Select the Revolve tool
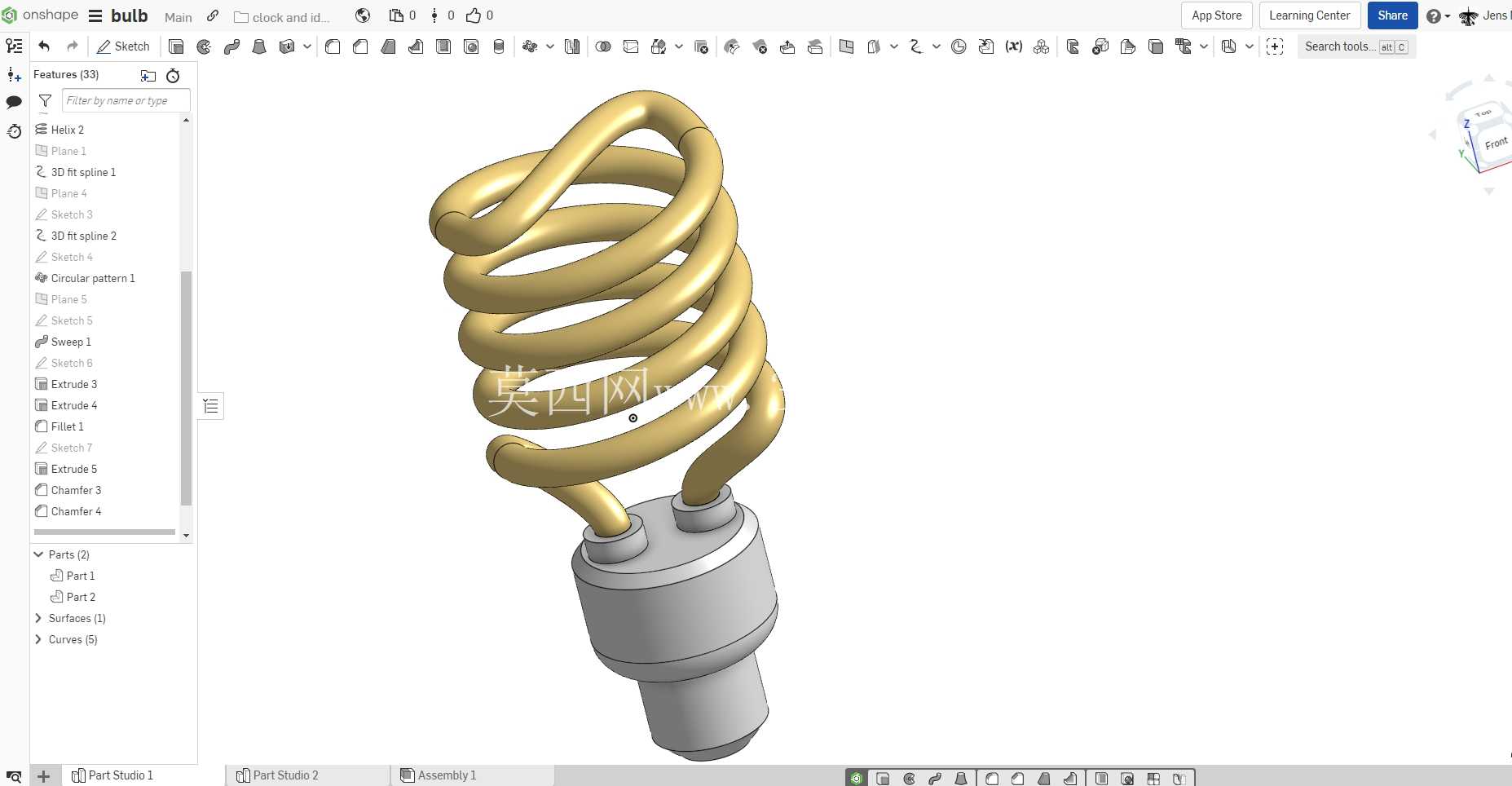The width and height of the screenshot is (1512, 786). click(204, 46)
